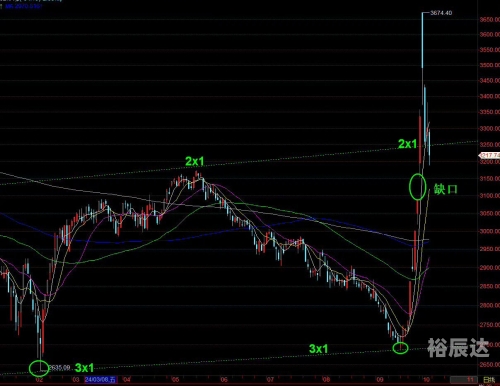The height and width of the screenshot is (386, 500).
Task: Click the 日线 period button
Action: (489, 380)
